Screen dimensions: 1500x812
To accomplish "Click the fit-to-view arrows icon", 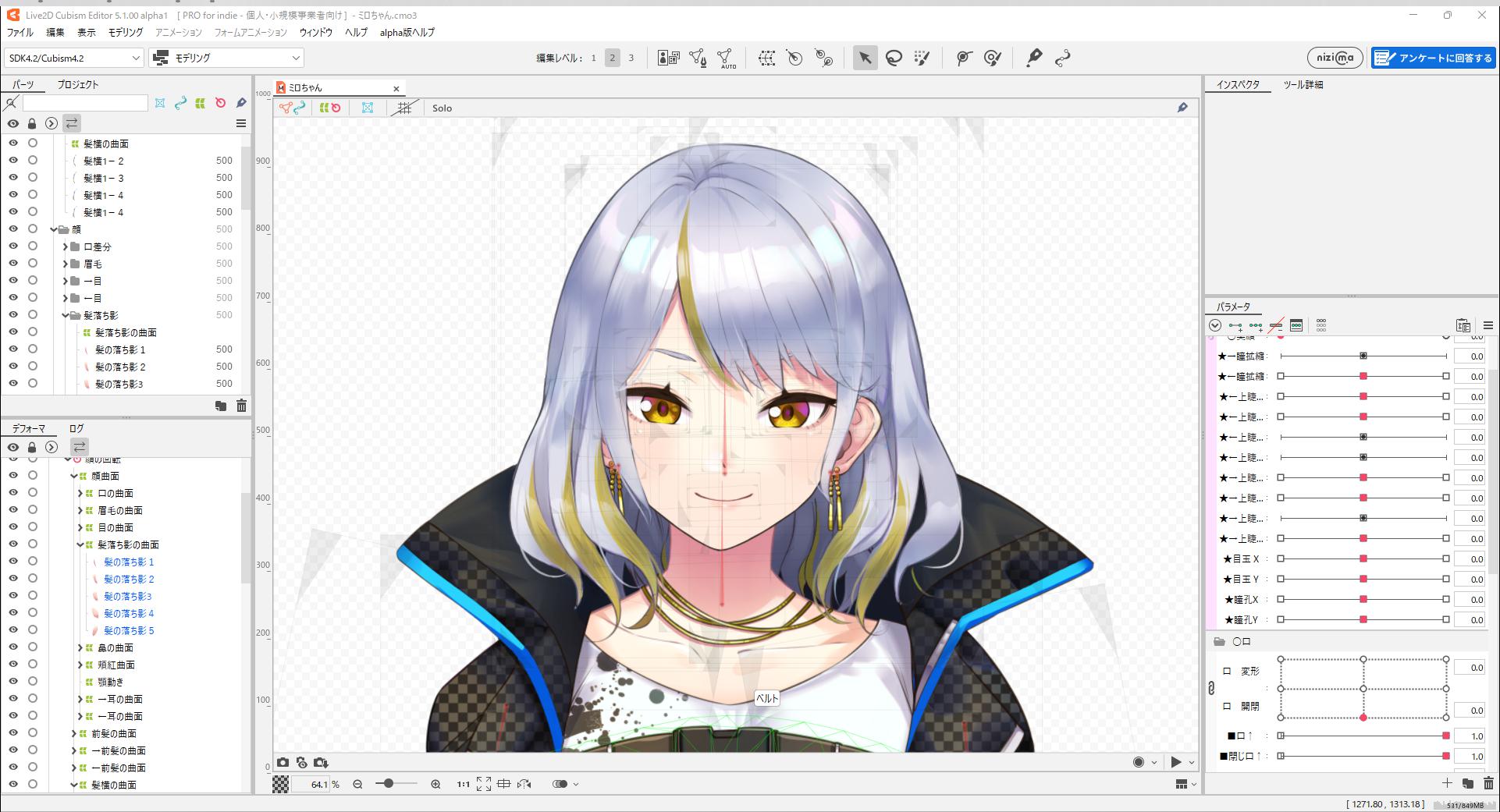I will click(483, 784).
